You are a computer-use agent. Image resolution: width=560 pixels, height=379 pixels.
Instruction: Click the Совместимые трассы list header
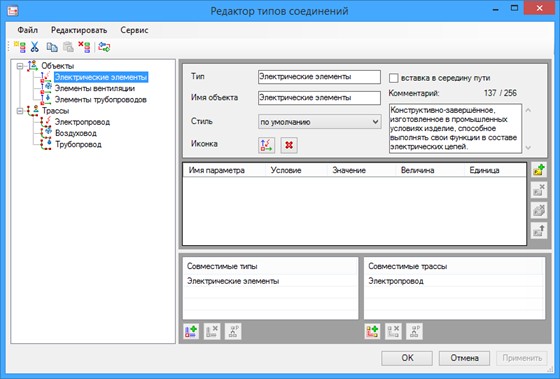454,266
